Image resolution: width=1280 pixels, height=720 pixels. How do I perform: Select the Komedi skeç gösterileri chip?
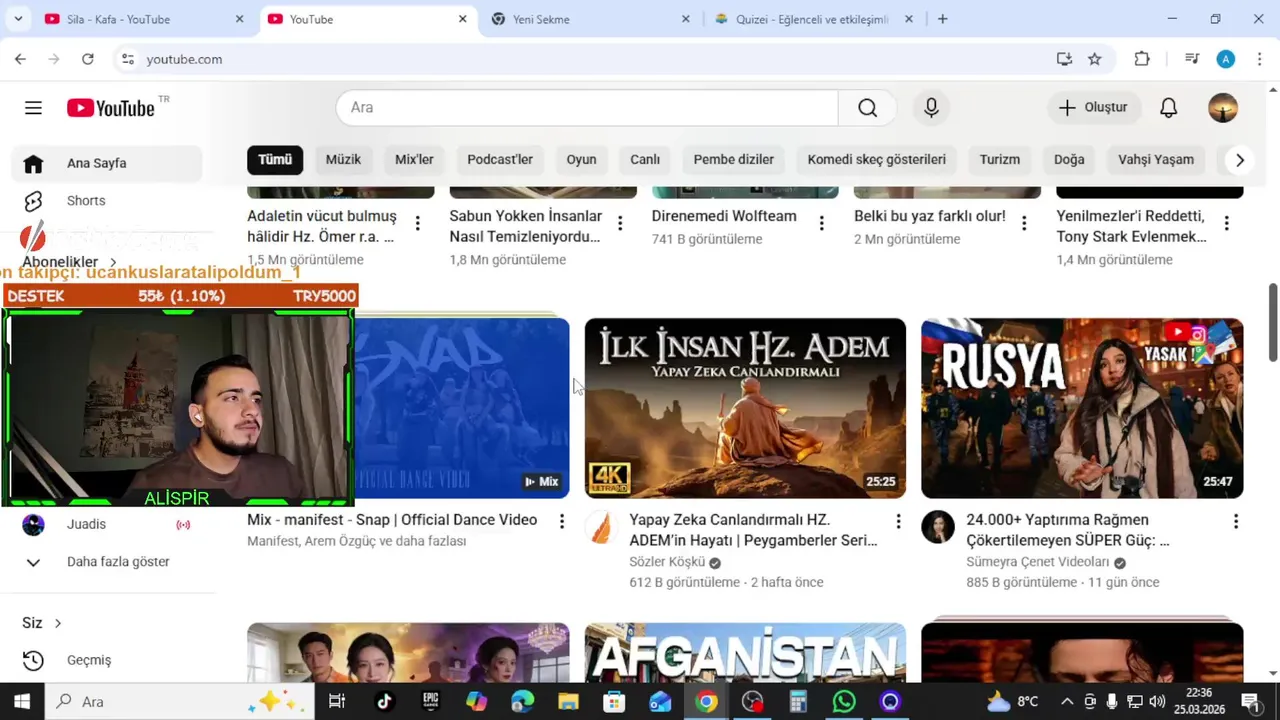(x=877, y=160)
